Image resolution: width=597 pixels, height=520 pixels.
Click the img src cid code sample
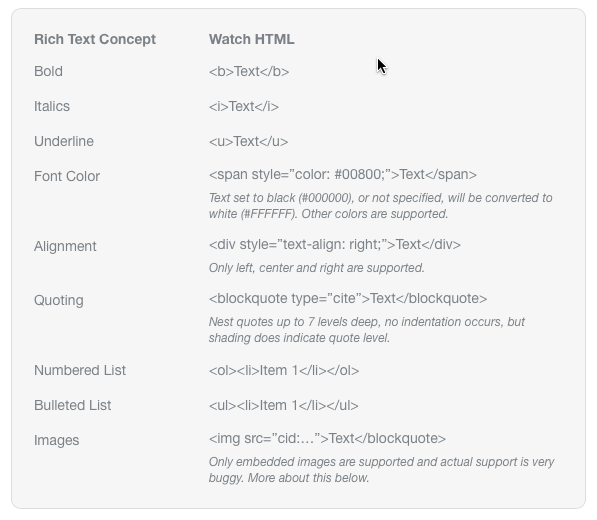point(327,439)
